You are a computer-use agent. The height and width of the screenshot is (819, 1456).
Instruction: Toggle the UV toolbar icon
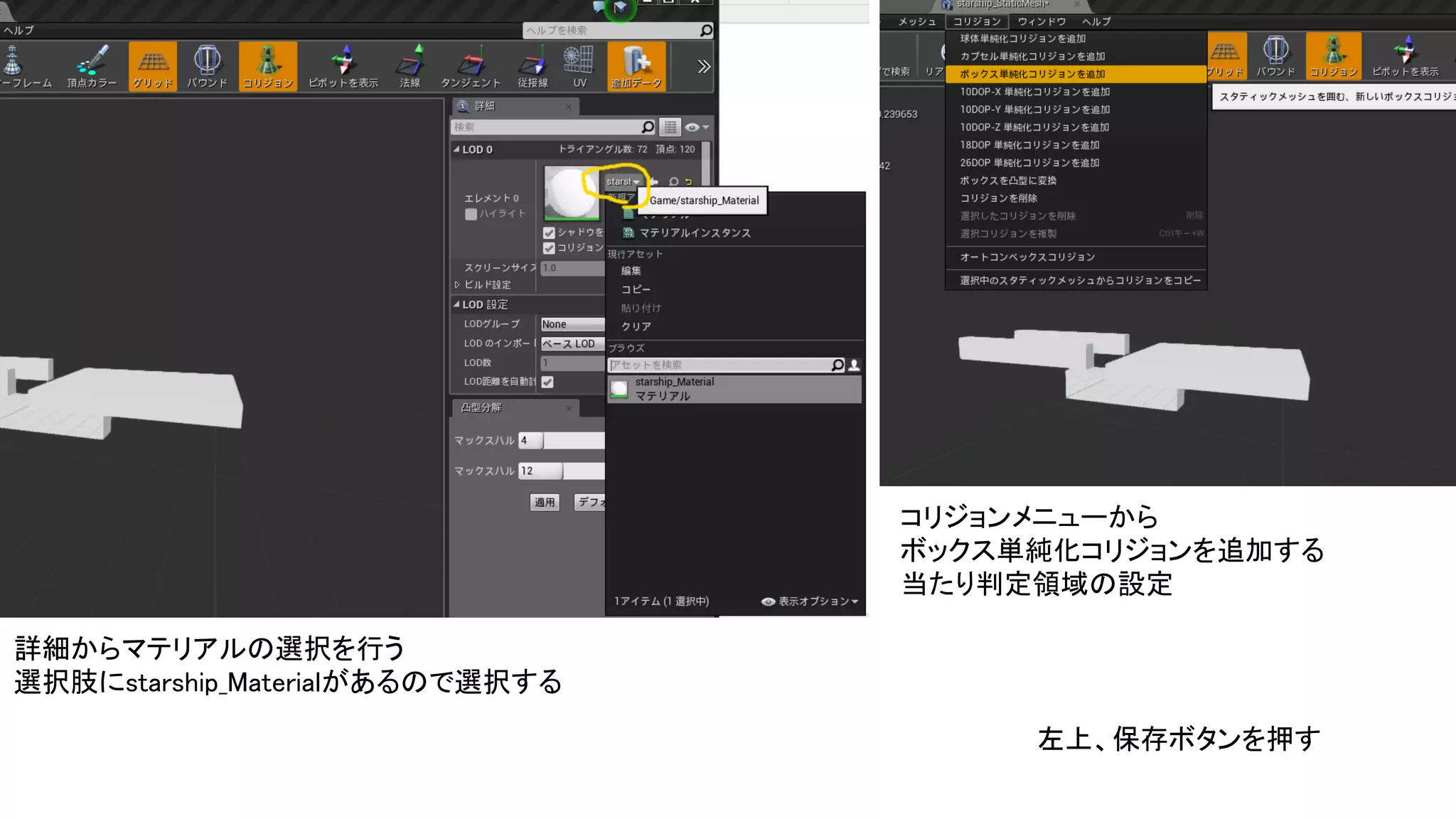tap(579, 66)
